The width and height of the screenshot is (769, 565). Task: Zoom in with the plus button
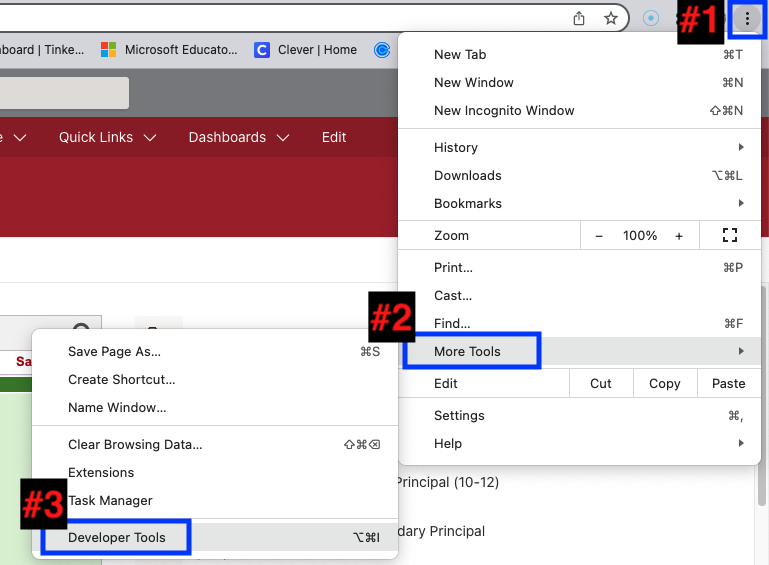coord(679,236)
